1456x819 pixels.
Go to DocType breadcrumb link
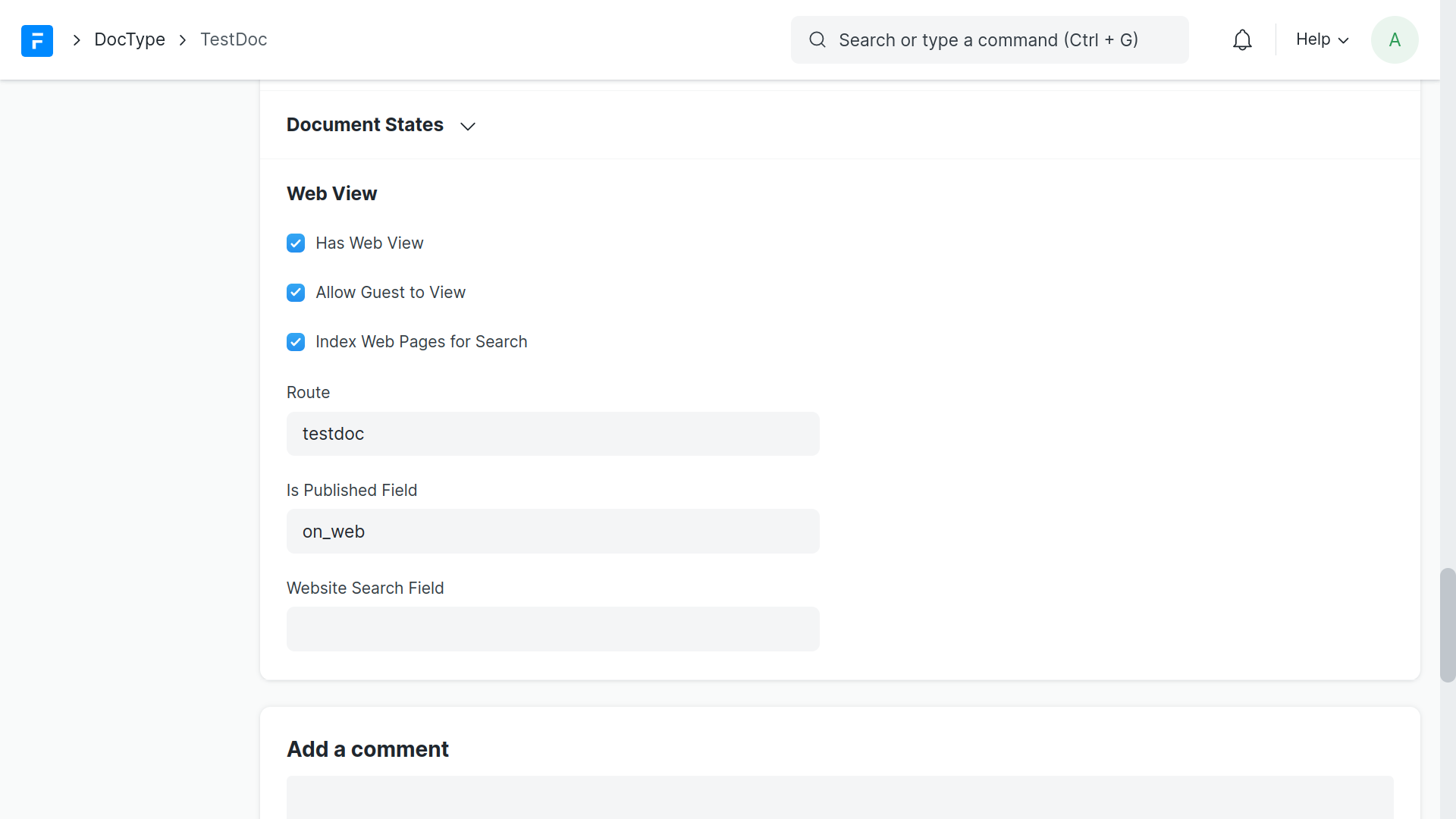[130, 40]
